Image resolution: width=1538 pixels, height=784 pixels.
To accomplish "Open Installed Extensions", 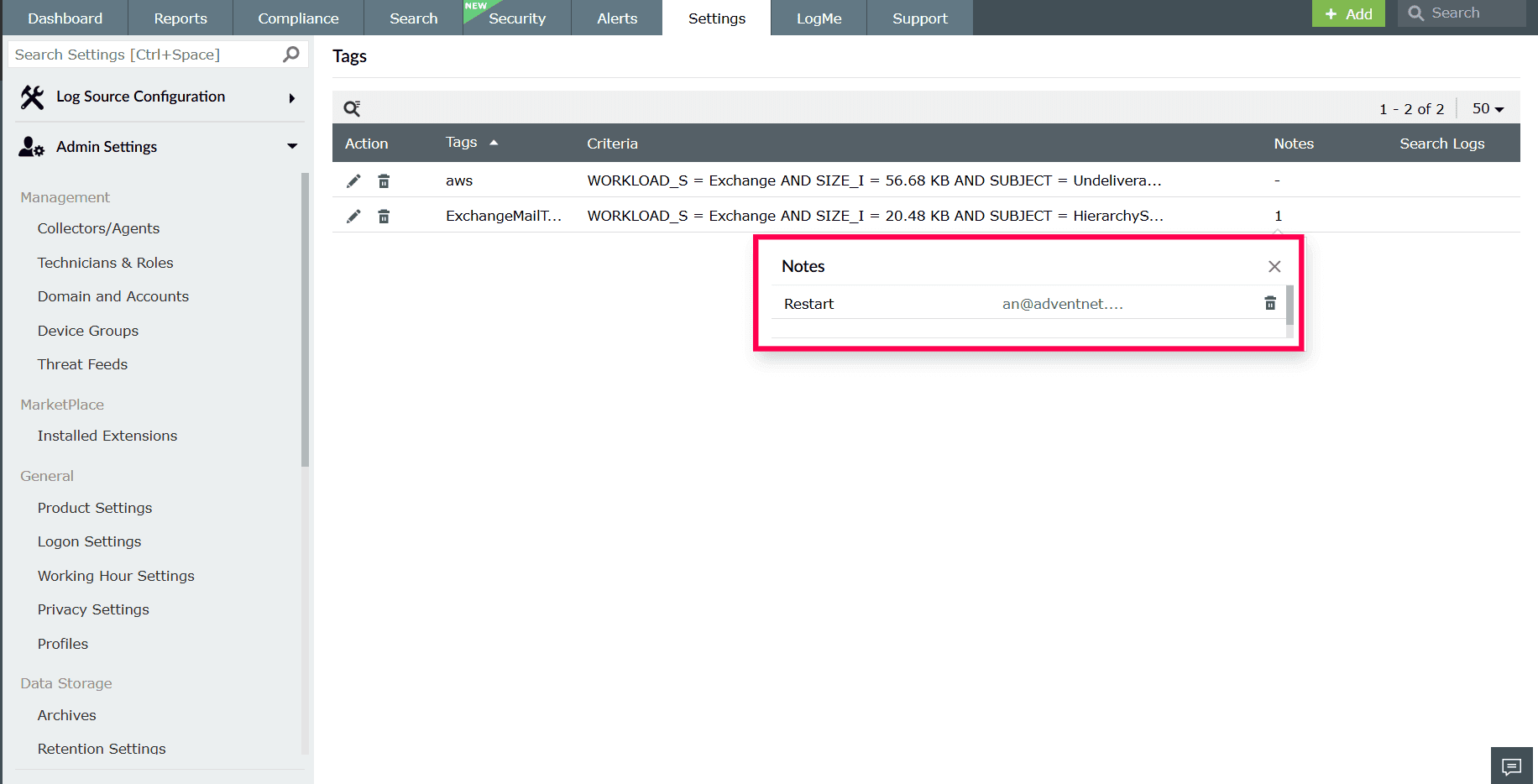I will [x=107, y=436].
